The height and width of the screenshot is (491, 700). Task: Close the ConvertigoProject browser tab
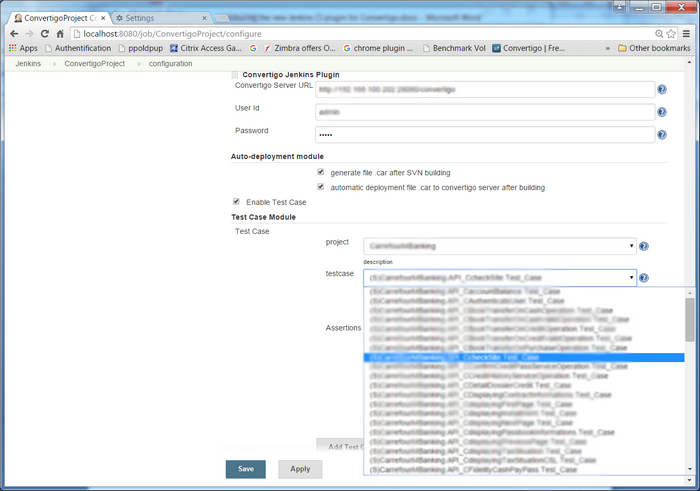pyautogui.click(x=103, y=18)
